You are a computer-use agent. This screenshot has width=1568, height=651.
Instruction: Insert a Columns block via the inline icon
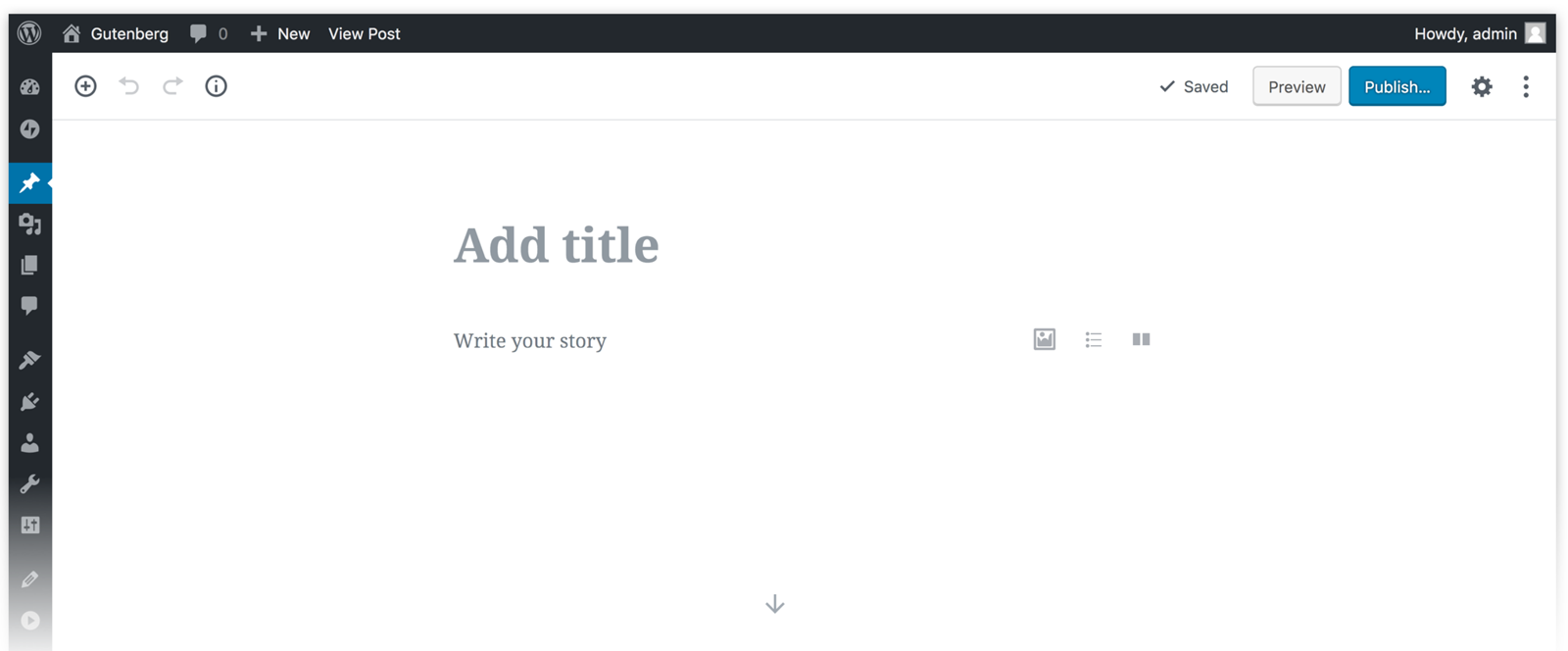coord(1140,339)
